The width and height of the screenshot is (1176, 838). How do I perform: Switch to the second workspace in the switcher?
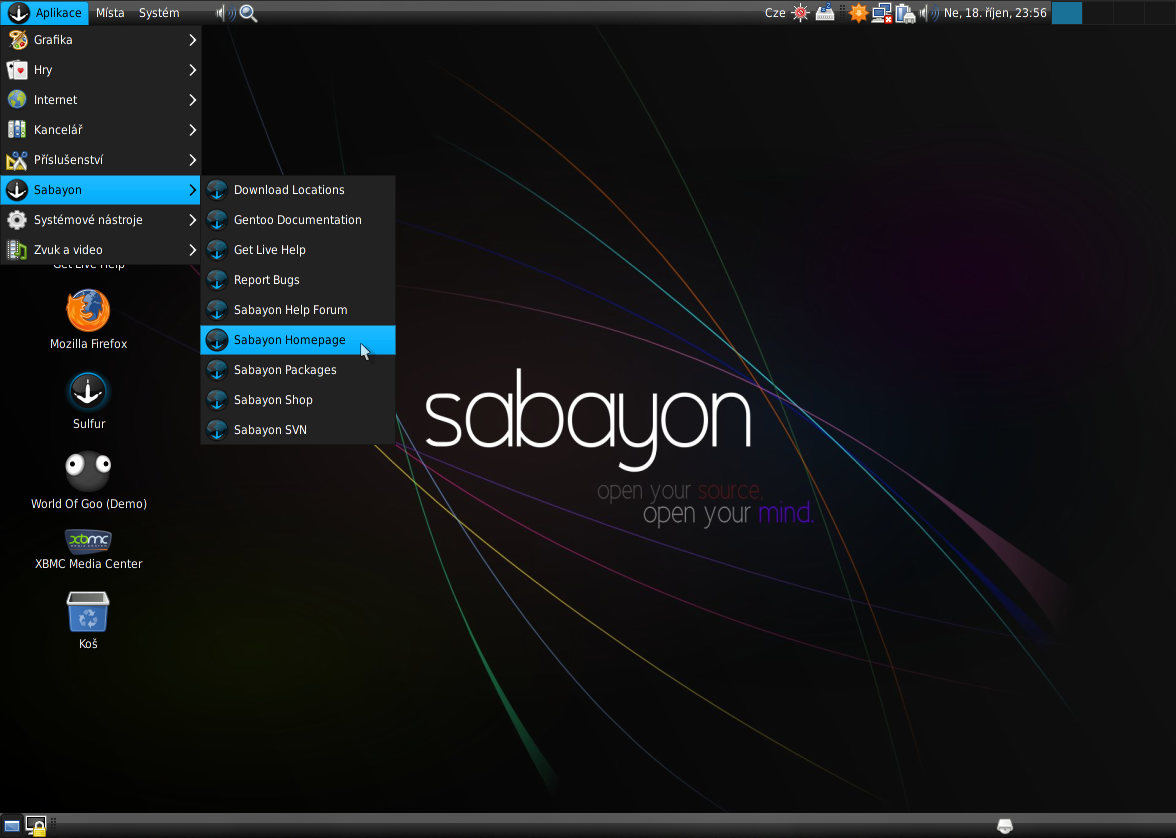(1098, 13)
